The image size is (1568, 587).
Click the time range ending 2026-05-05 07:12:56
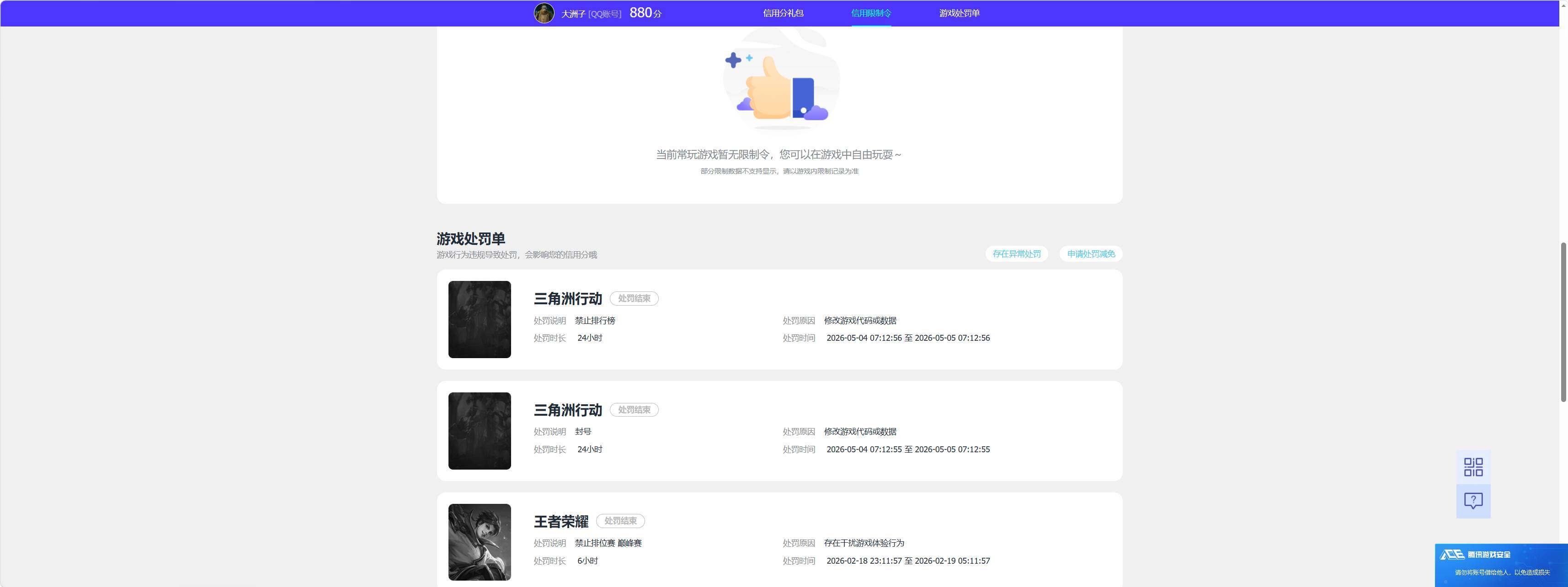coord(907,338)
